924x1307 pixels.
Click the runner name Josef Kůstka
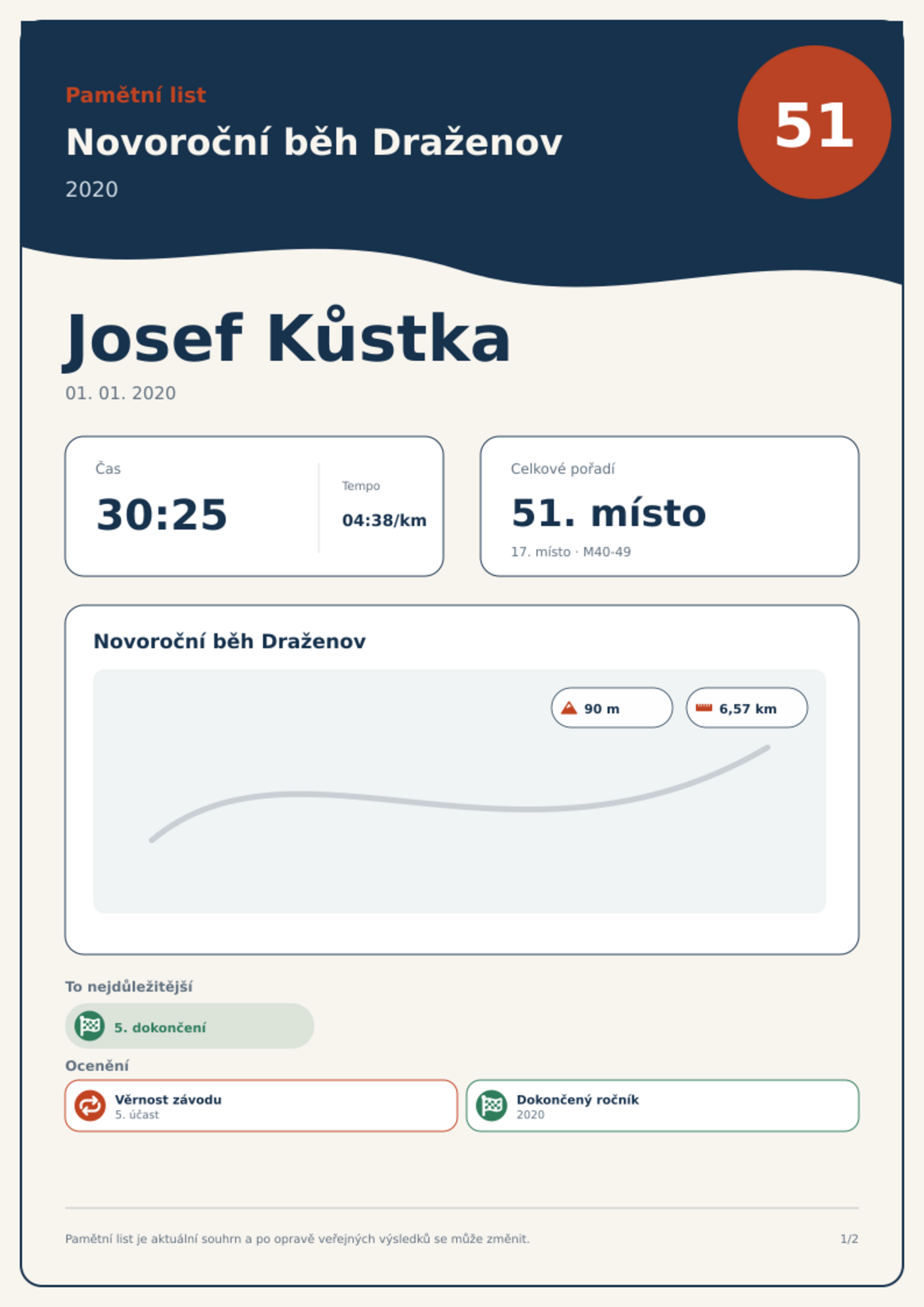click(x=286, y=338)
